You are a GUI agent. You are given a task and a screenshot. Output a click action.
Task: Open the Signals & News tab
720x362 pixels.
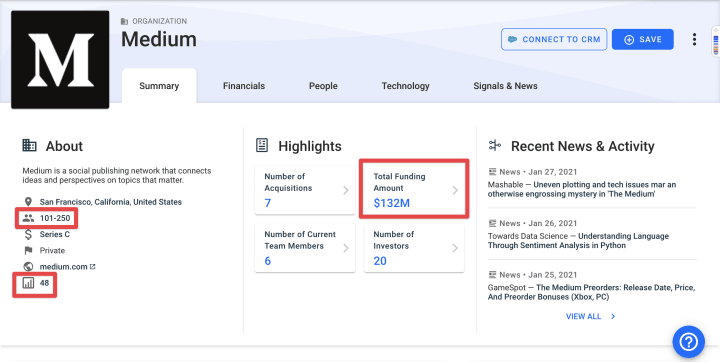[505, 86]
